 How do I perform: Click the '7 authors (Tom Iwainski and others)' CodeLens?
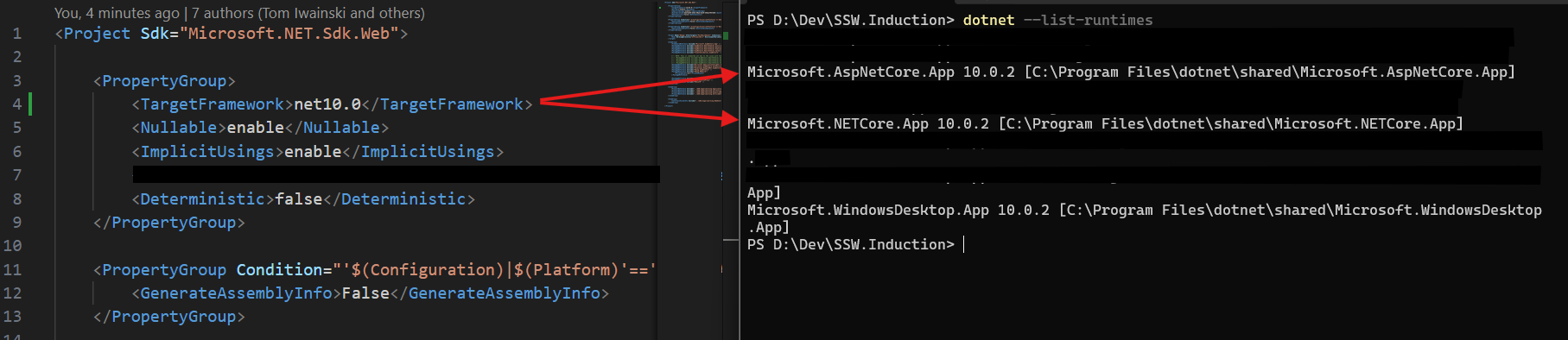(308, 13)
